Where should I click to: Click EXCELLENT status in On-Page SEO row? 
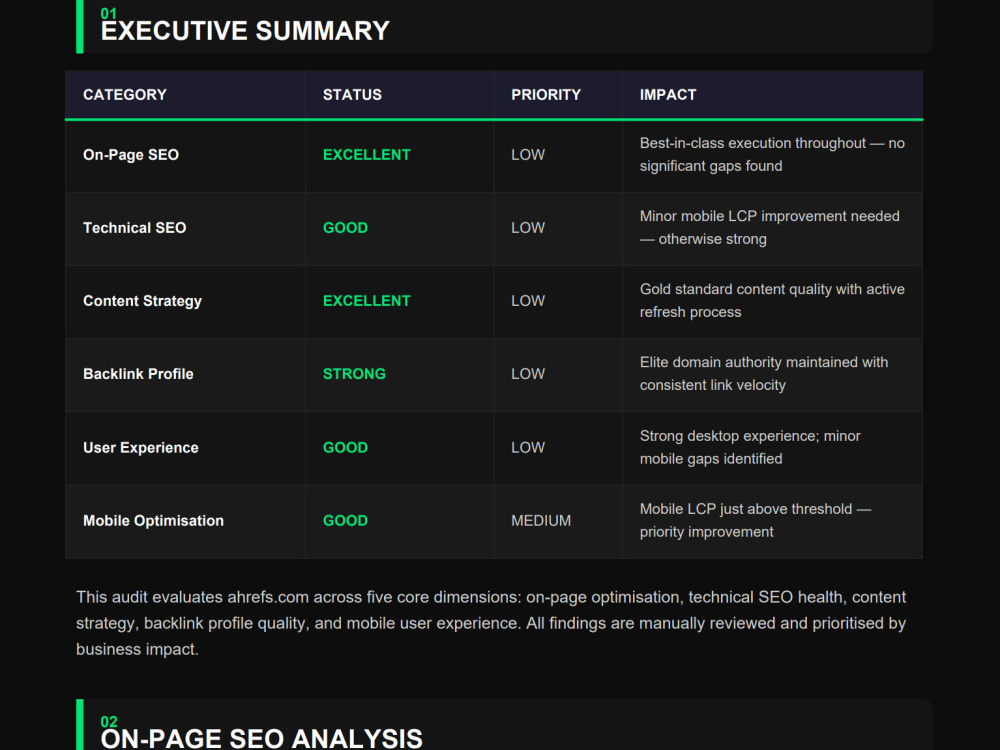tap(367, 155)
